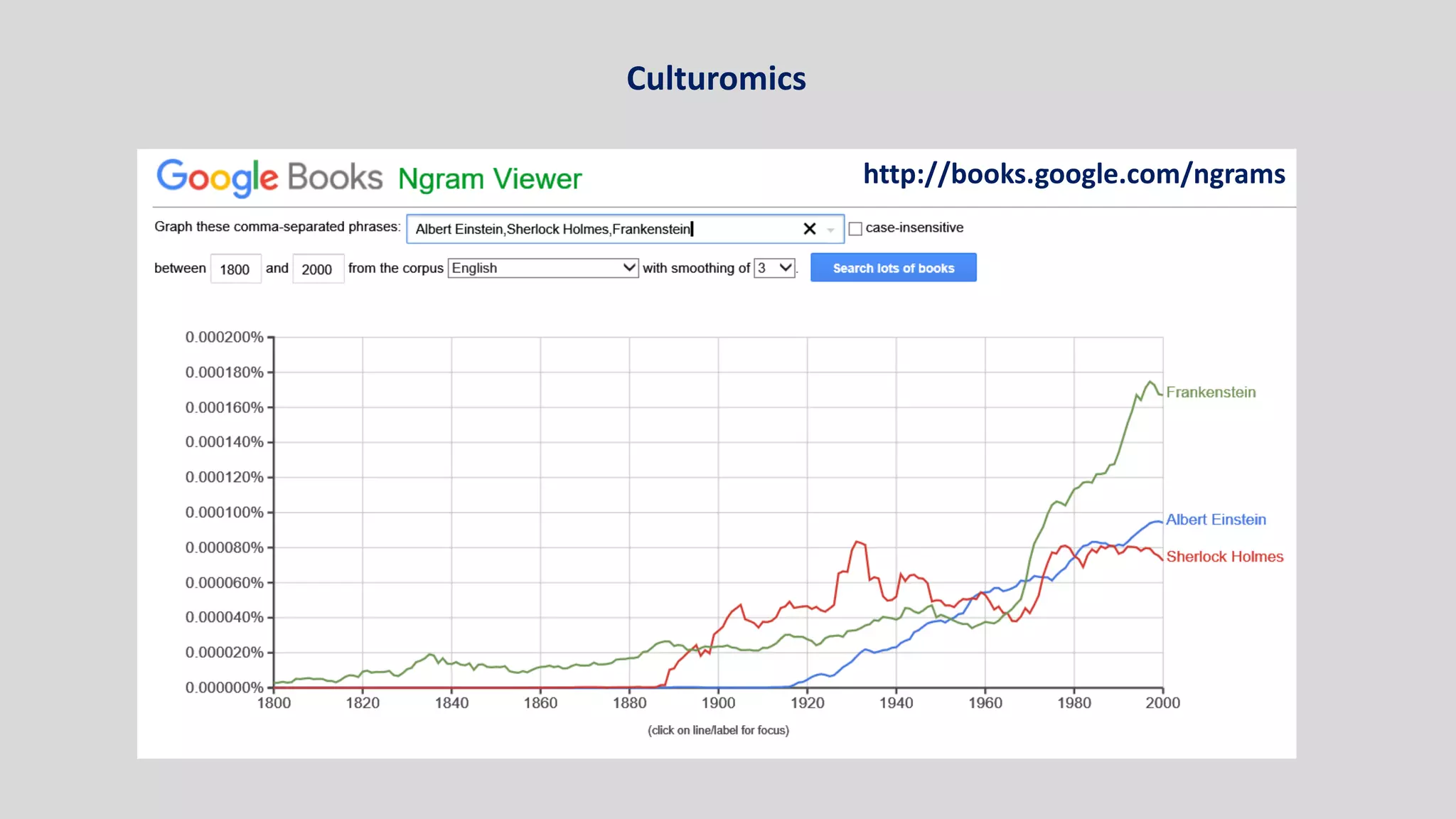Open the smoothing value dropdown showing 3
The image size is (1456, 819).
click(774, 268)
